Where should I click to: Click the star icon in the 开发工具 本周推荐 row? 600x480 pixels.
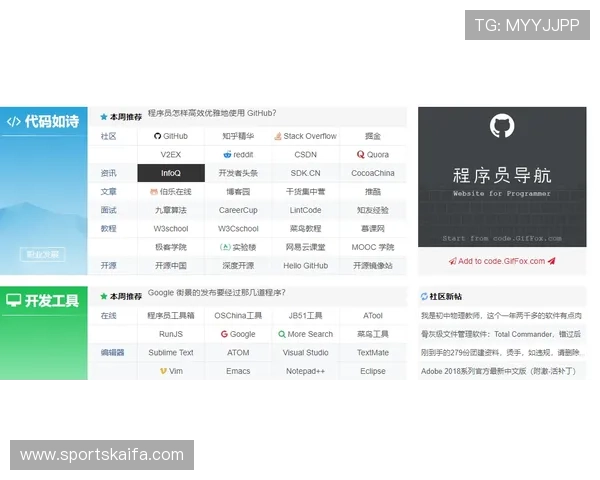[x=104, y=296]
